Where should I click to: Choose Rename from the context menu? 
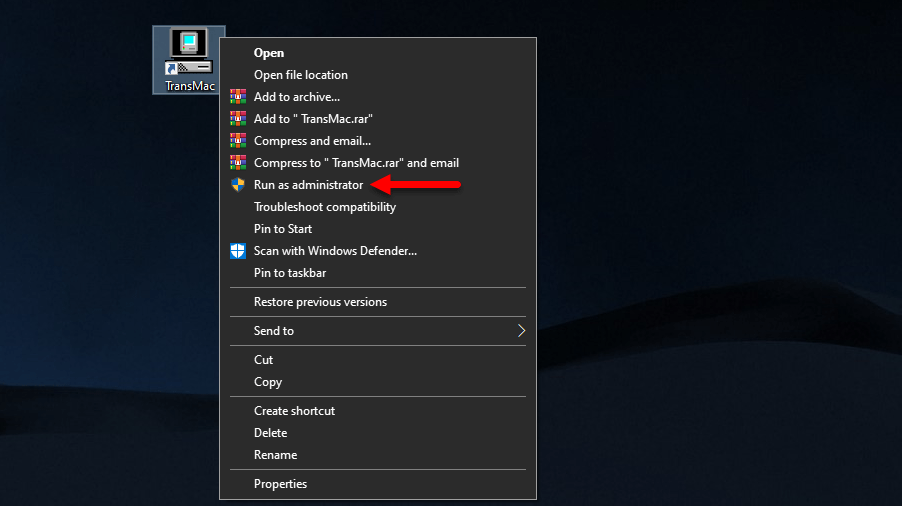(378, 455)
